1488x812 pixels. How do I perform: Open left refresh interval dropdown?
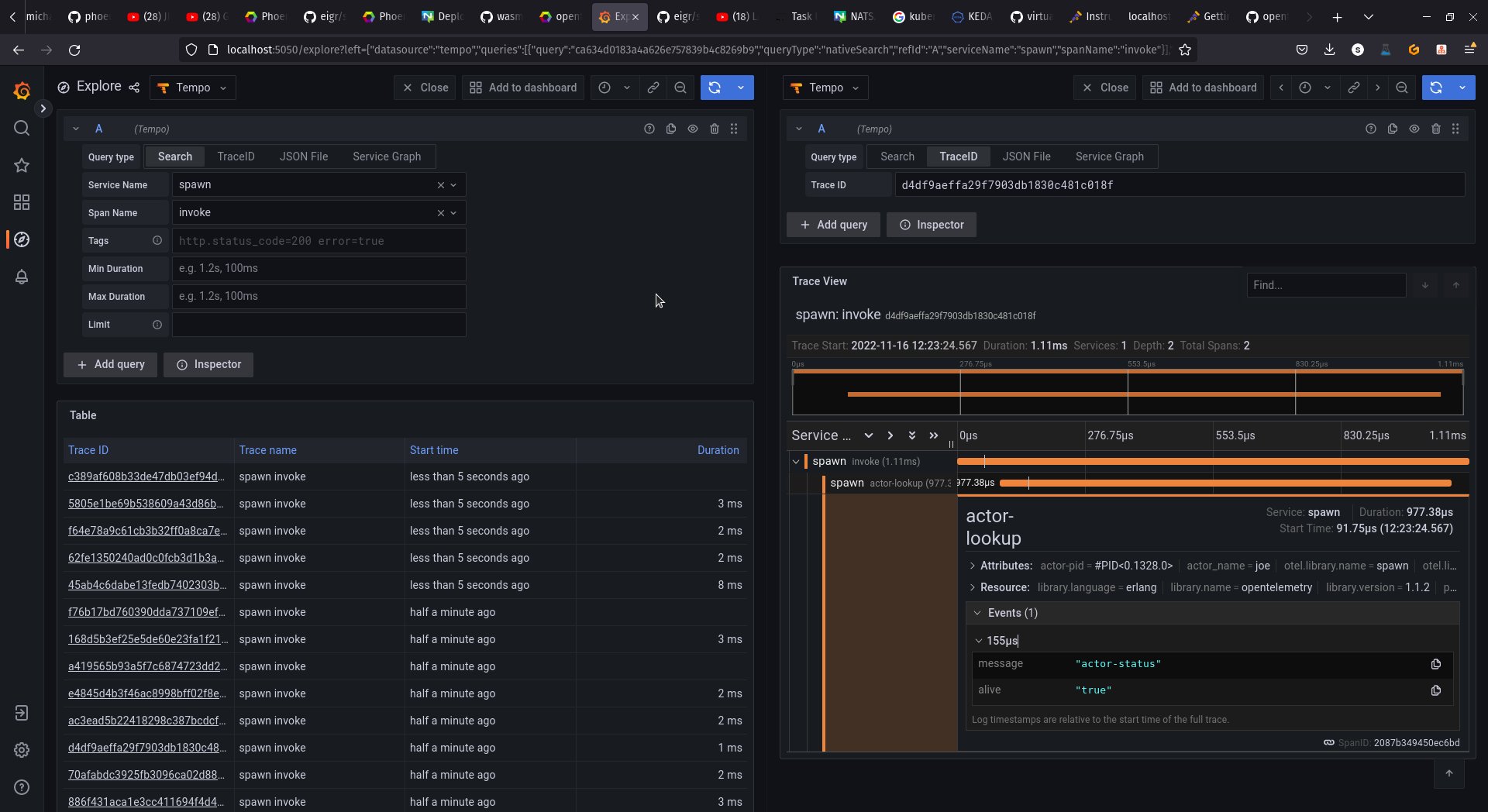pos(741,88)
